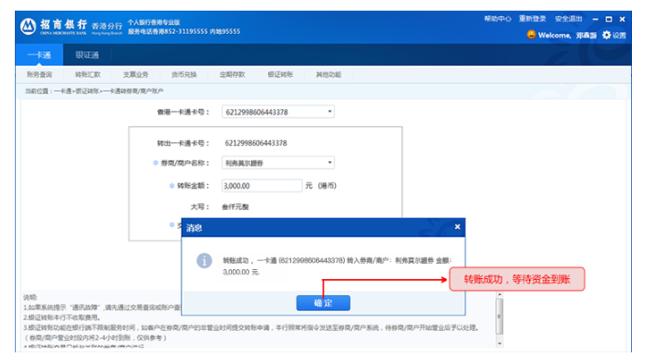The height and width of the screenshot is (364, 645).
Task: Click 重新登录 to log in again
Action: [x=533, y=19]
